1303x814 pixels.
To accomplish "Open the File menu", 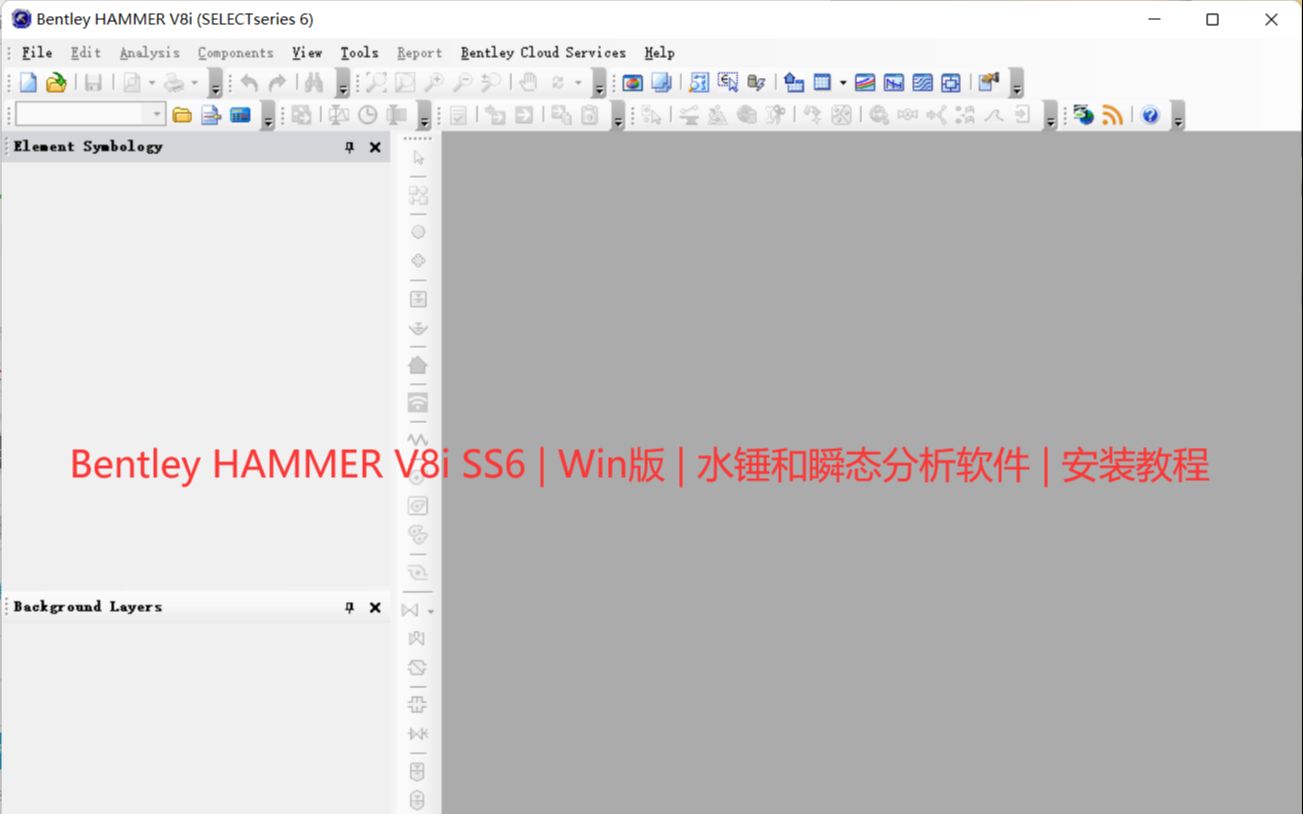I will point(36,53).
